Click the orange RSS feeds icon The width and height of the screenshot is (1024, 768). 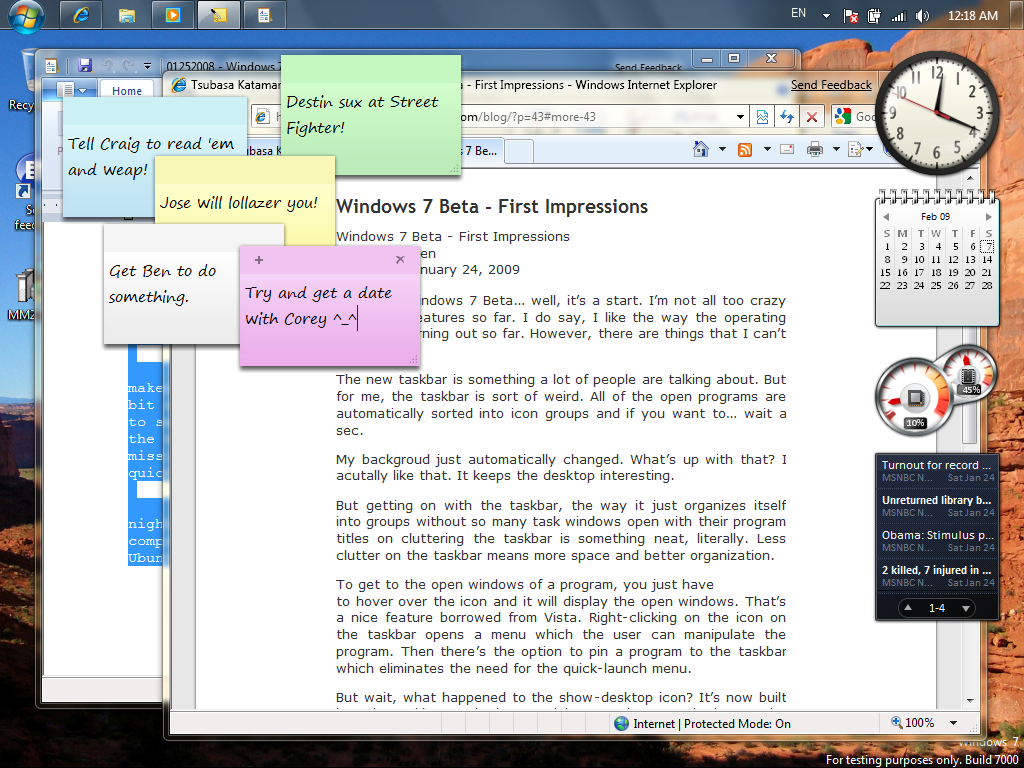coord(745,150)
